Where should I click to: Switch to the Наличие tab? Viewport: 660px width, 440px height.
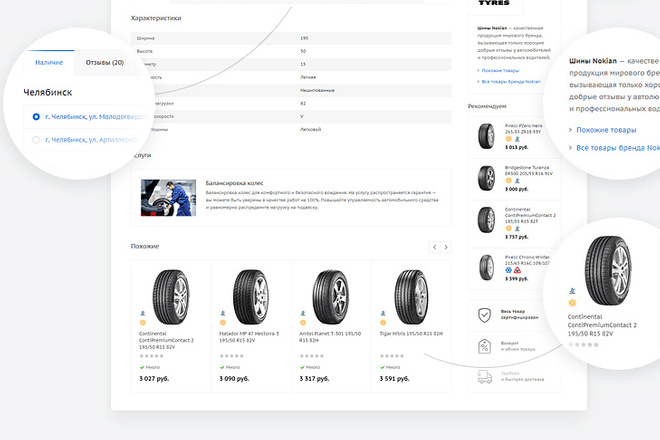point(49,62)
